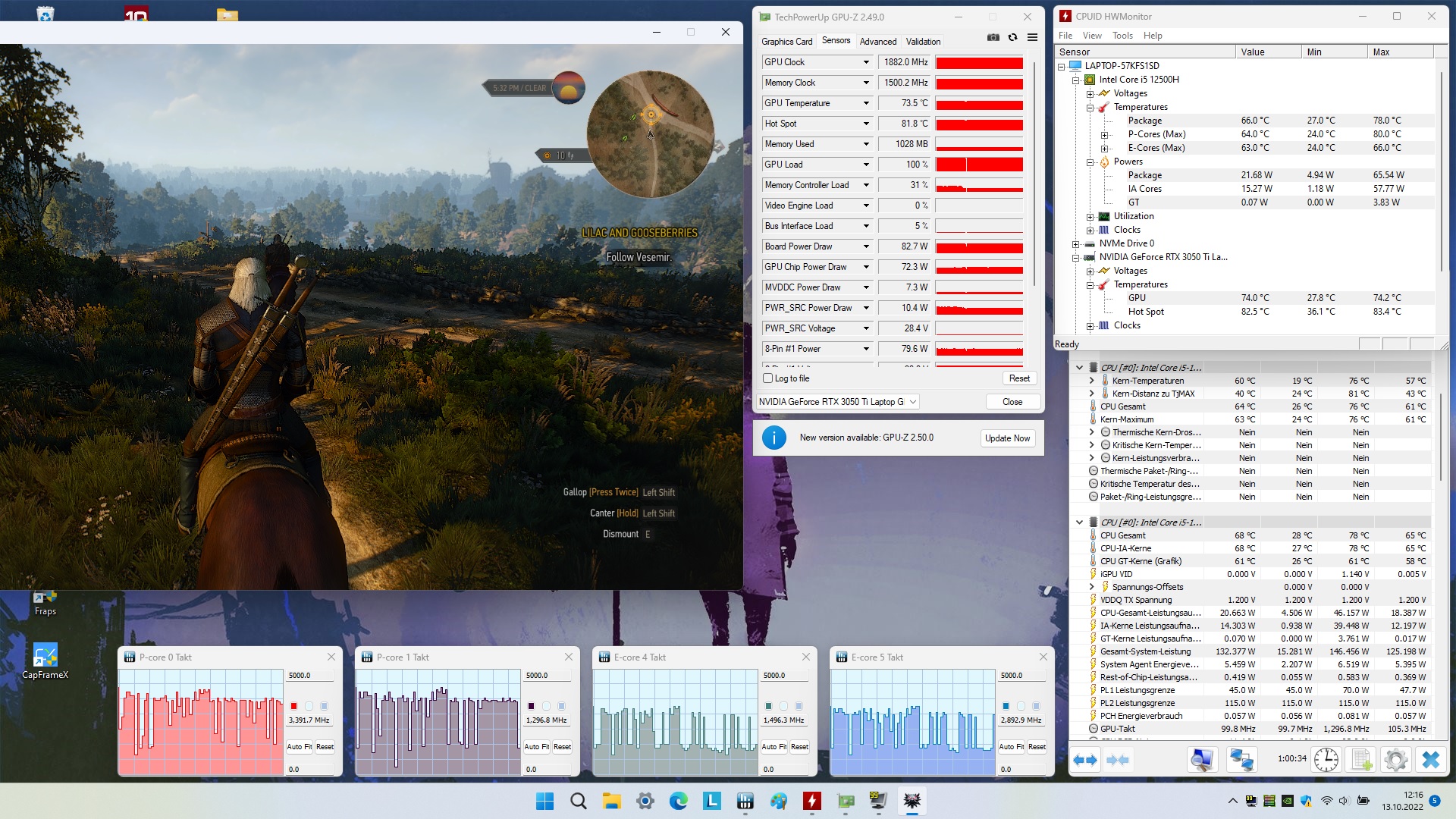This screenshot has width=1456, height=819.
Task: Click the taskbar clock and date
Action: (x=1402, y=801)
